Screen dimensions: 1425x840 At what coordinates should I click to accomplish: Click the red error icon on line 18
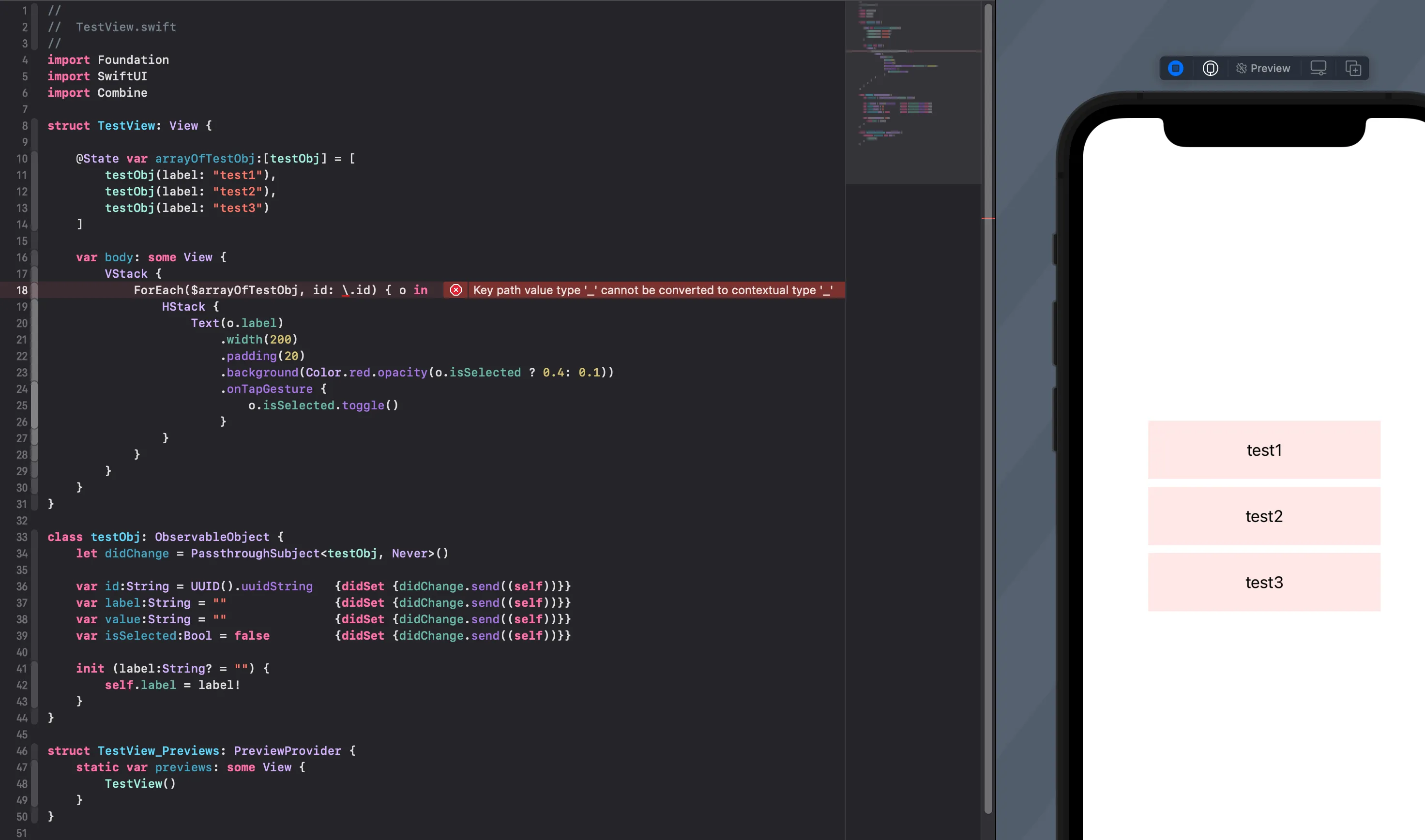pyautogui.click(x=456, y=290)
